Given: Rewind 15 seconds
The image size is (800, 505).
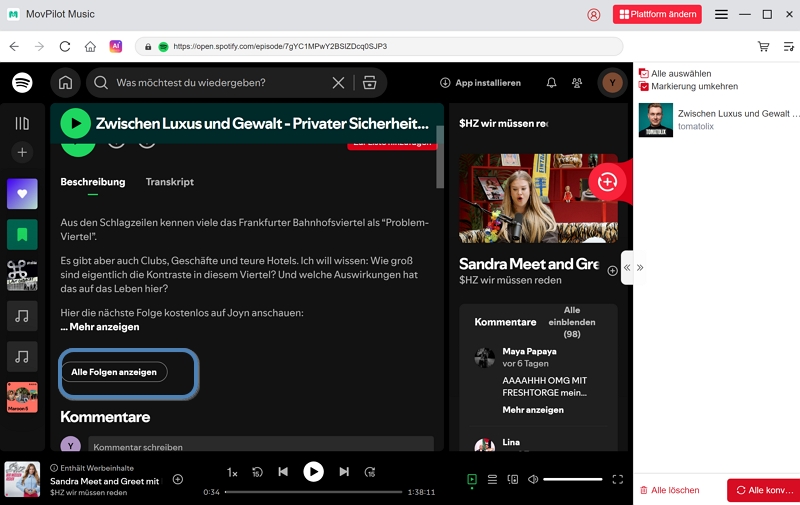Looking at the screenshot, I should pyautogui.click(x=257, y=472).
